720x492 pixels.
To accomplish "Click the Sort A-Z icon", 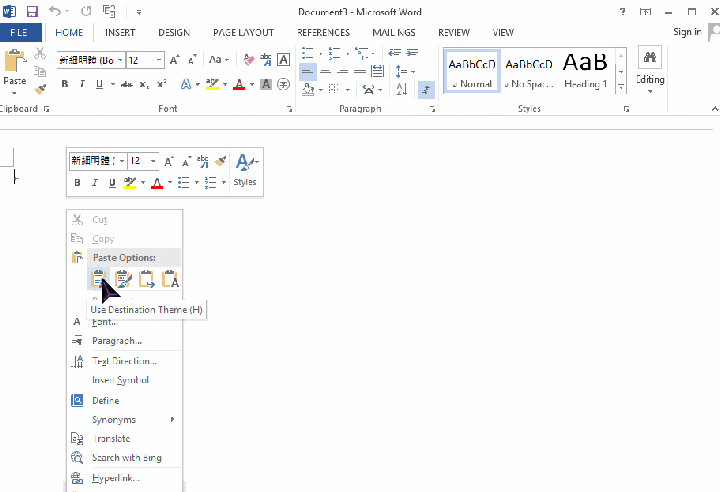I will coord(402,89).
